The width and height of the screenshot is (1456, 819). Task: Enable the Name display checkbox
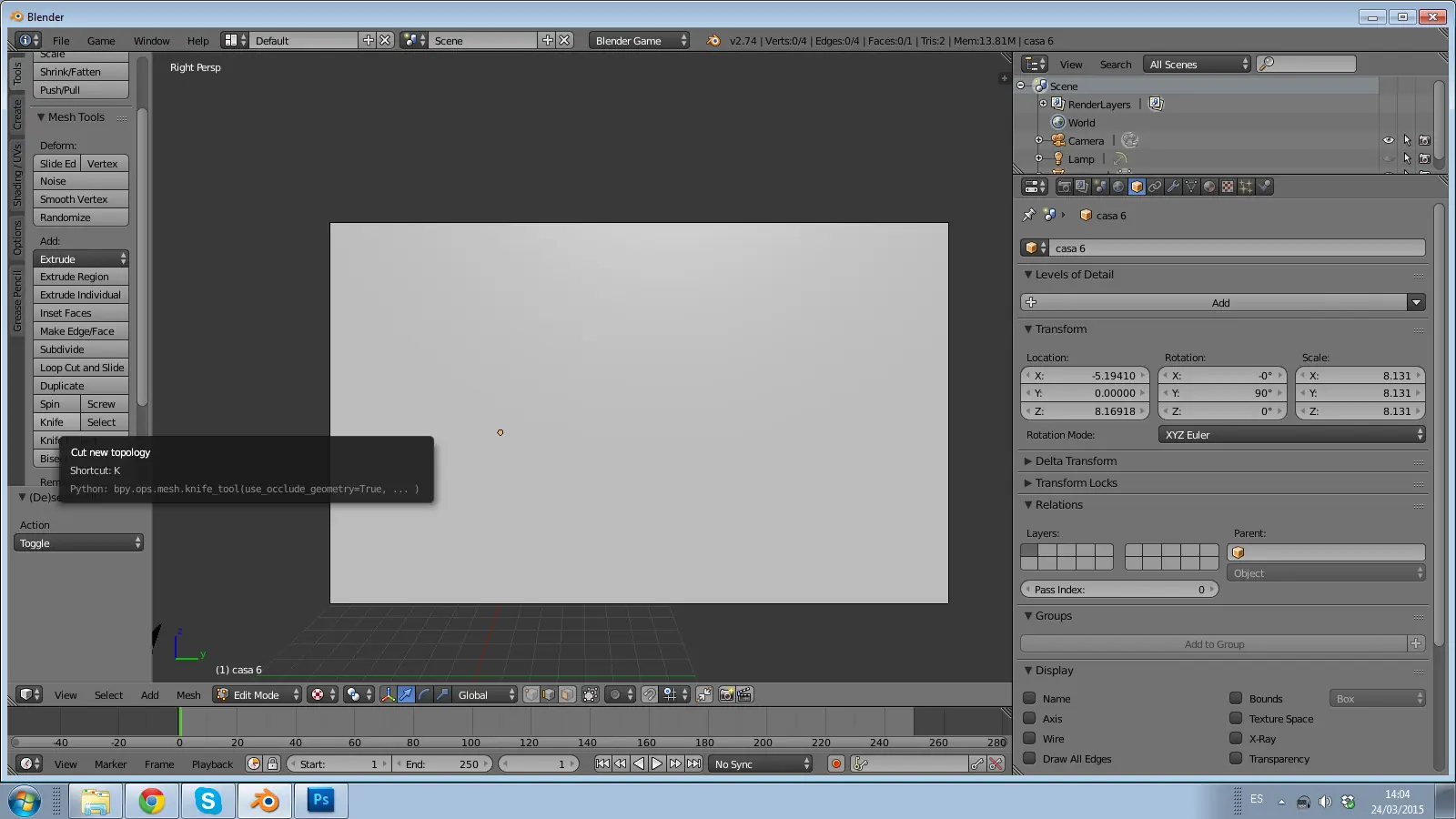1029,698
